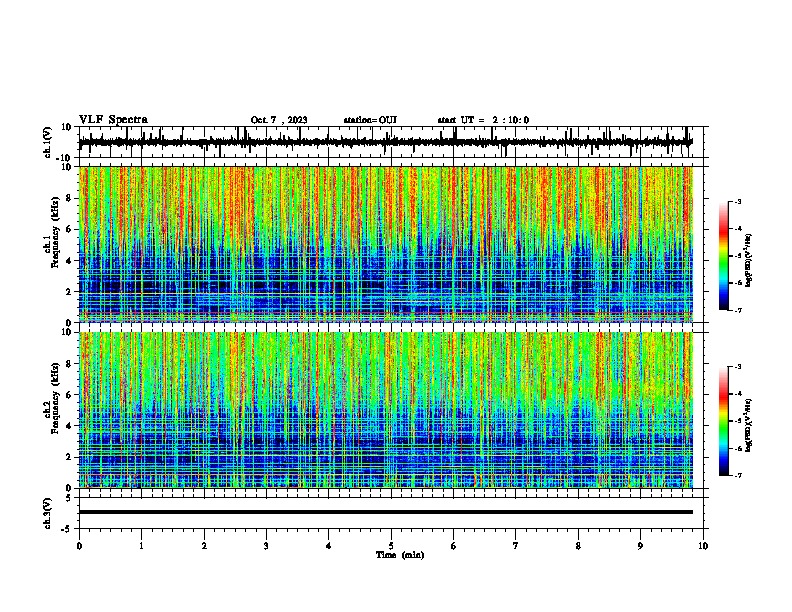The image size is (792, 612).
Task: Click time axis tick label "3"
Action: [266, 545]
